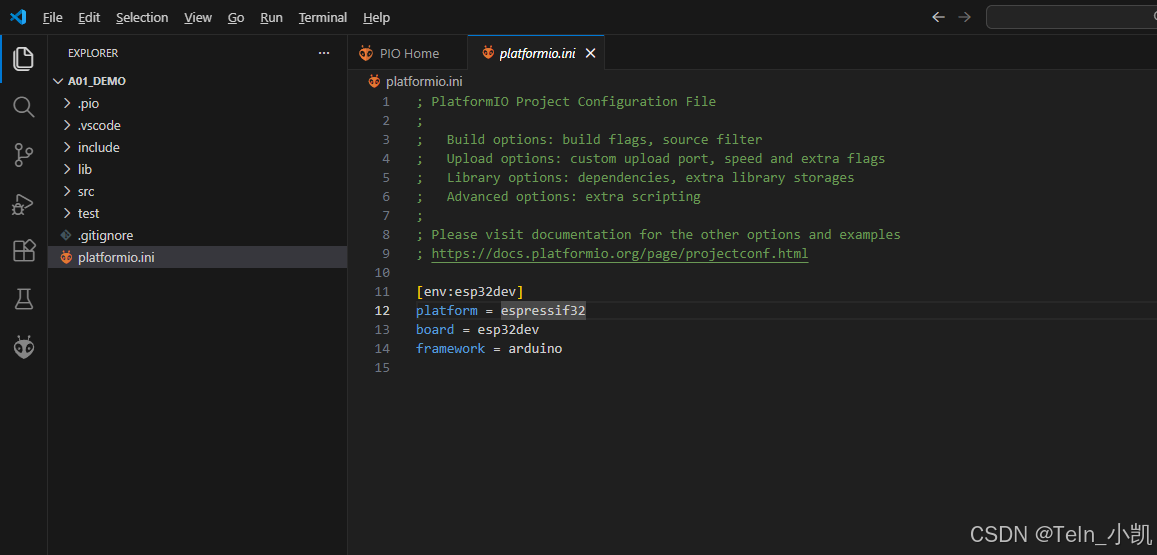Go forward with the right arrow
Screen dimensions: 1157x555
point(964,17)
